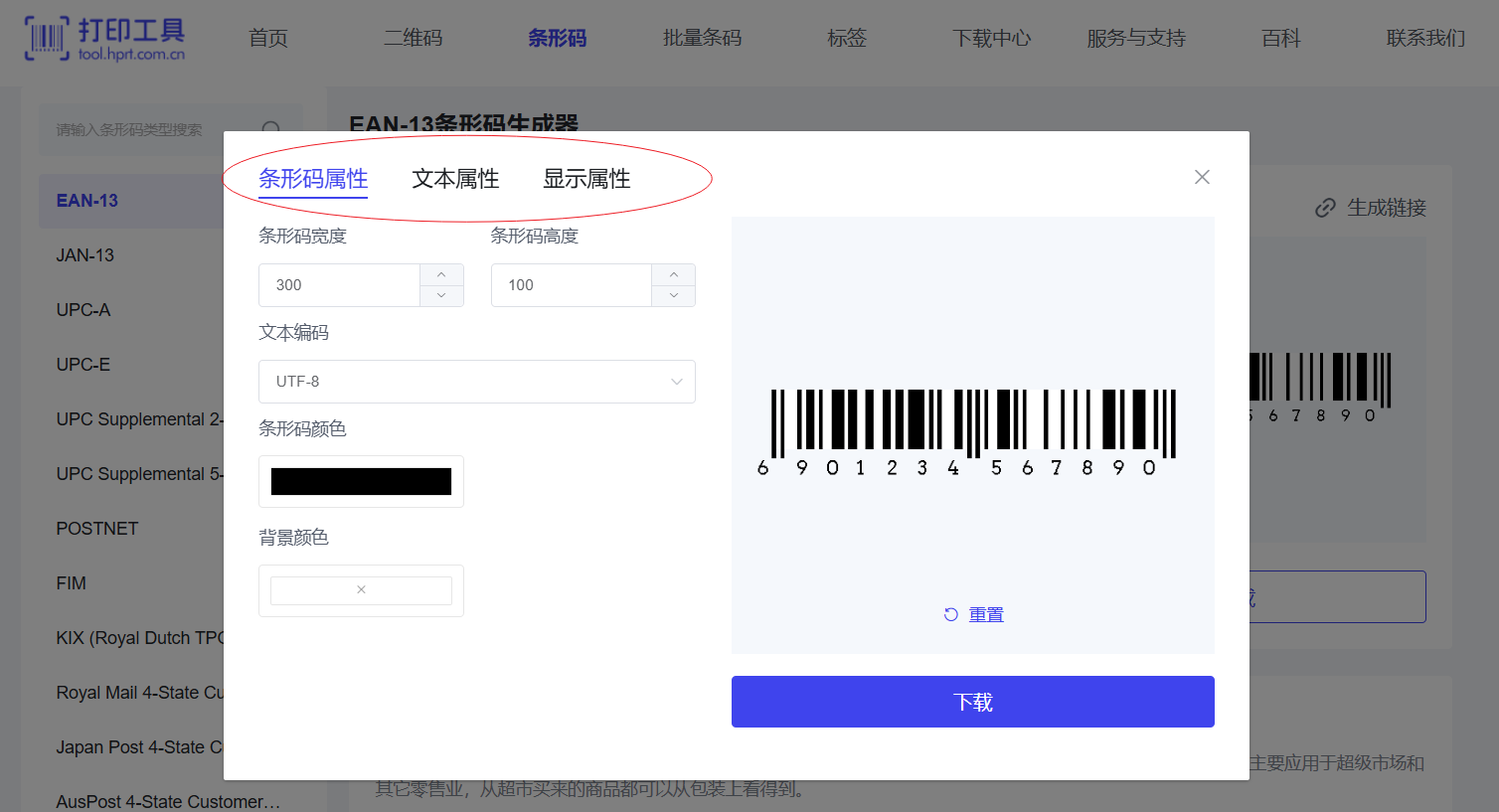
Task: Select UPC Supplemental 5 in the list
Action: pyautogui.click(x=139, y=474)
